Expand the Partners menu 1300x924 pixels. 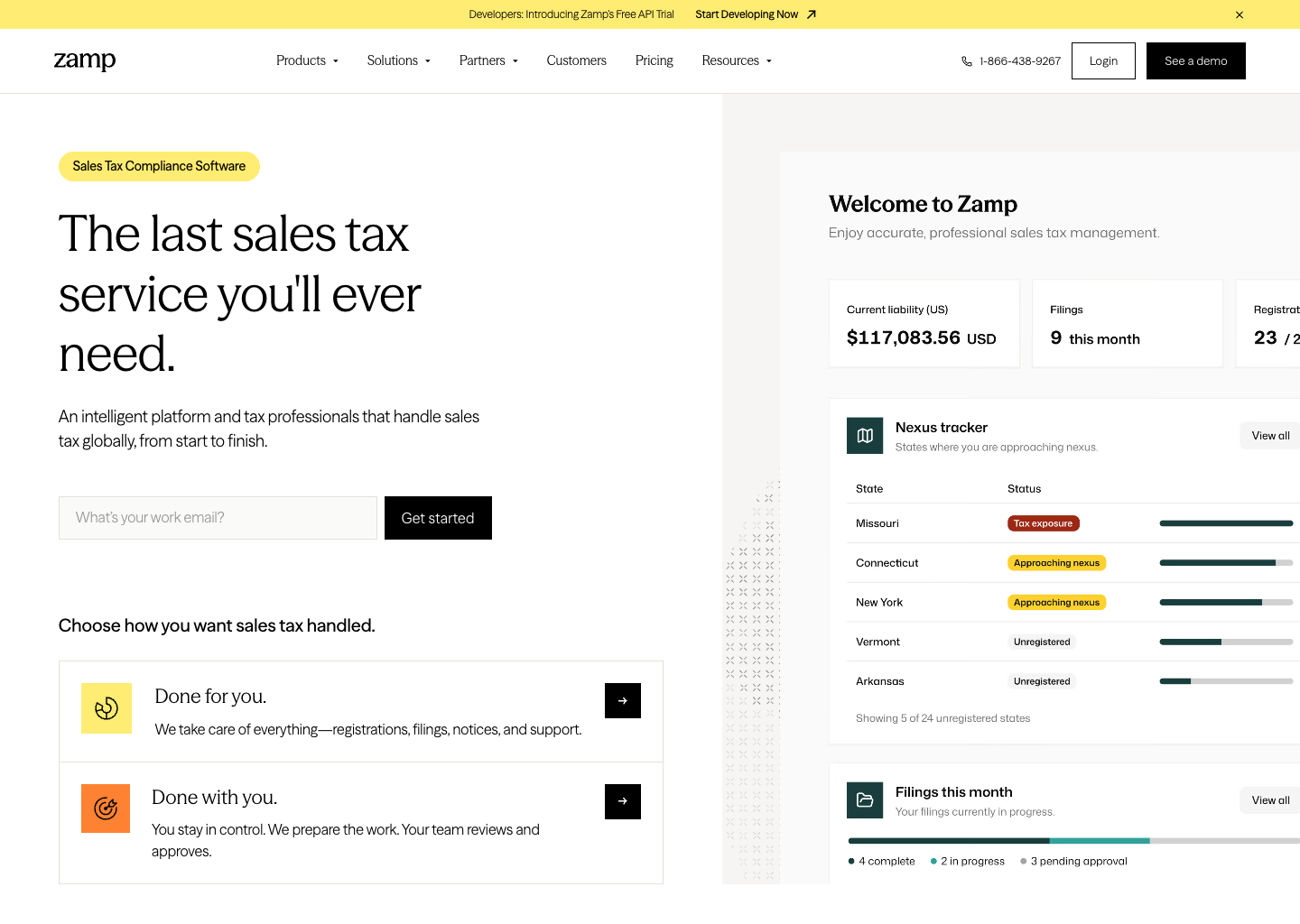pyautogui.click(x=489, y=60)
